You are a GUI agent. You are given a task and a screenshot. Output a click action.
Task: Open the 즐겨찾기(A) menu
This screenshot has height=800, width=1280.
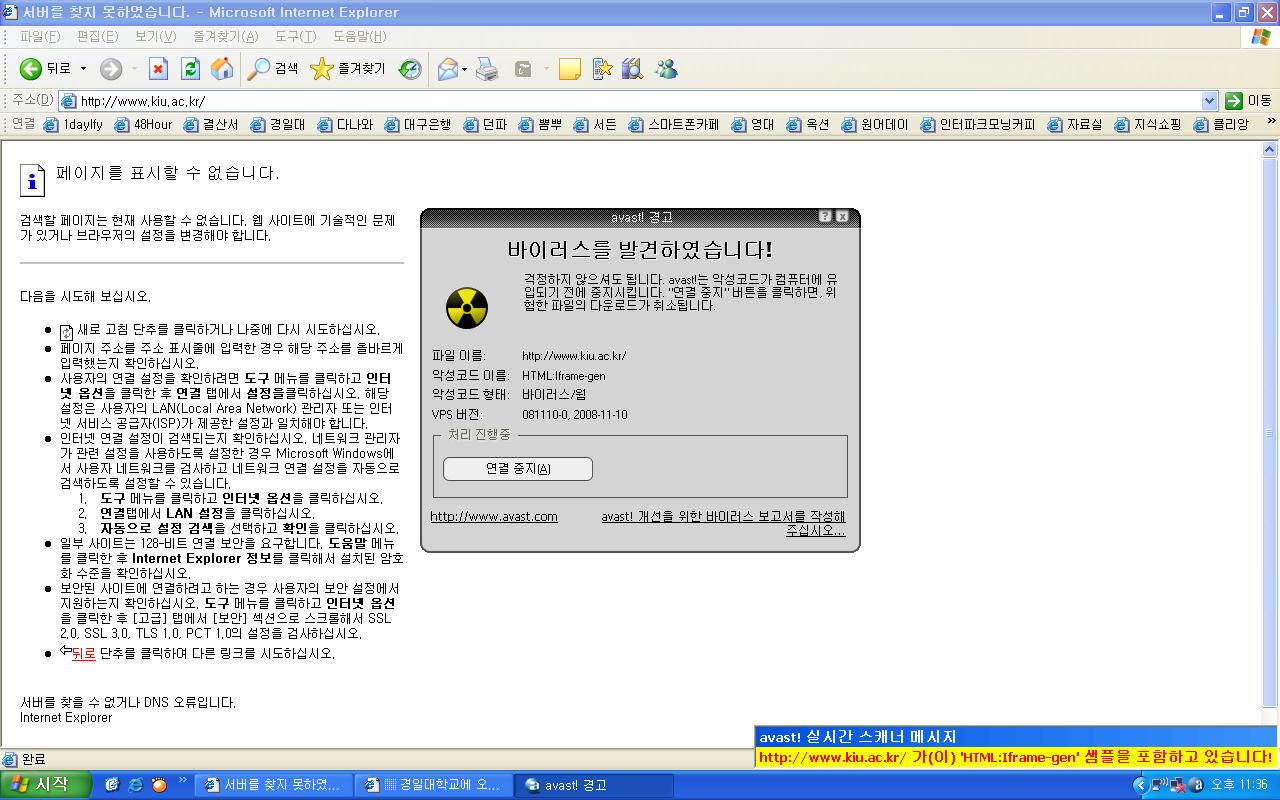coord(225,37)
